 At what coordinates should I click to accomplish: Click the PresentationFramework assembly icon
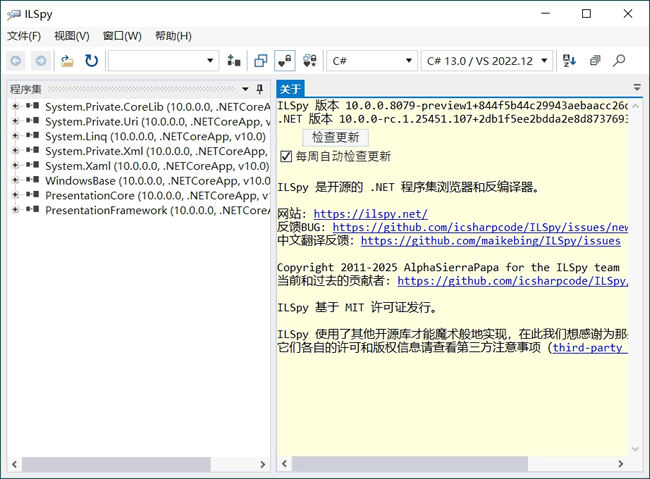[33, 209]
